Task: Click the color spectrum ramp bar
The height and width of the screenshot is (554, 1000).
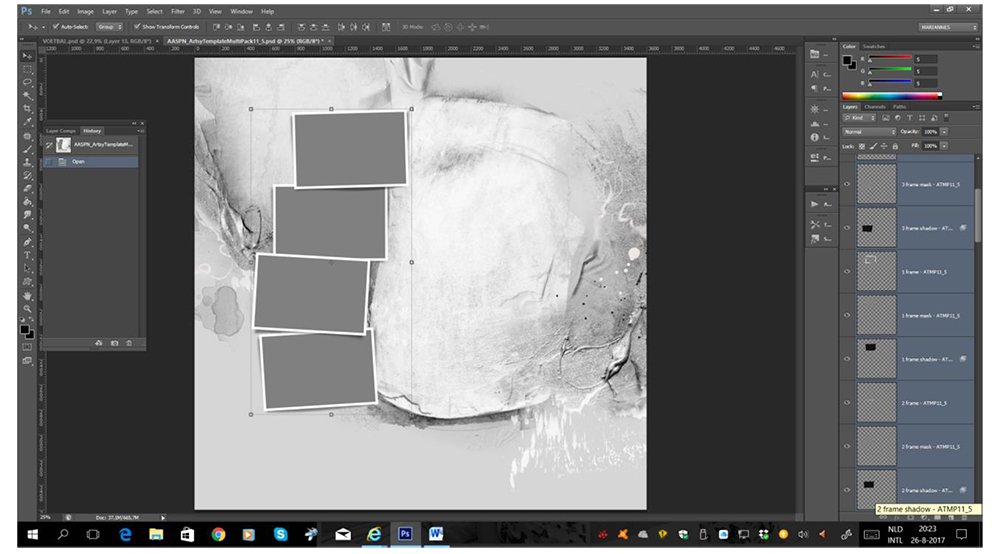Action: [892, 96]
